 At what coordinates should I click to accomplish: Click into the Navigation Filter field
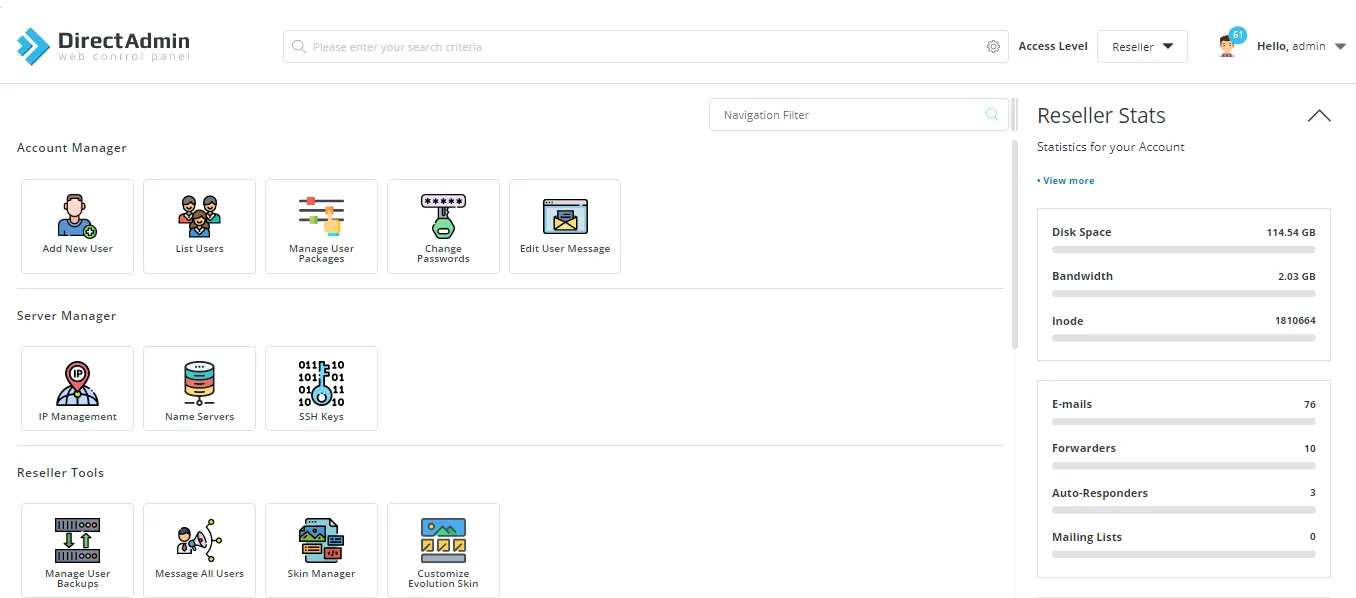click(x=850, y=115)
